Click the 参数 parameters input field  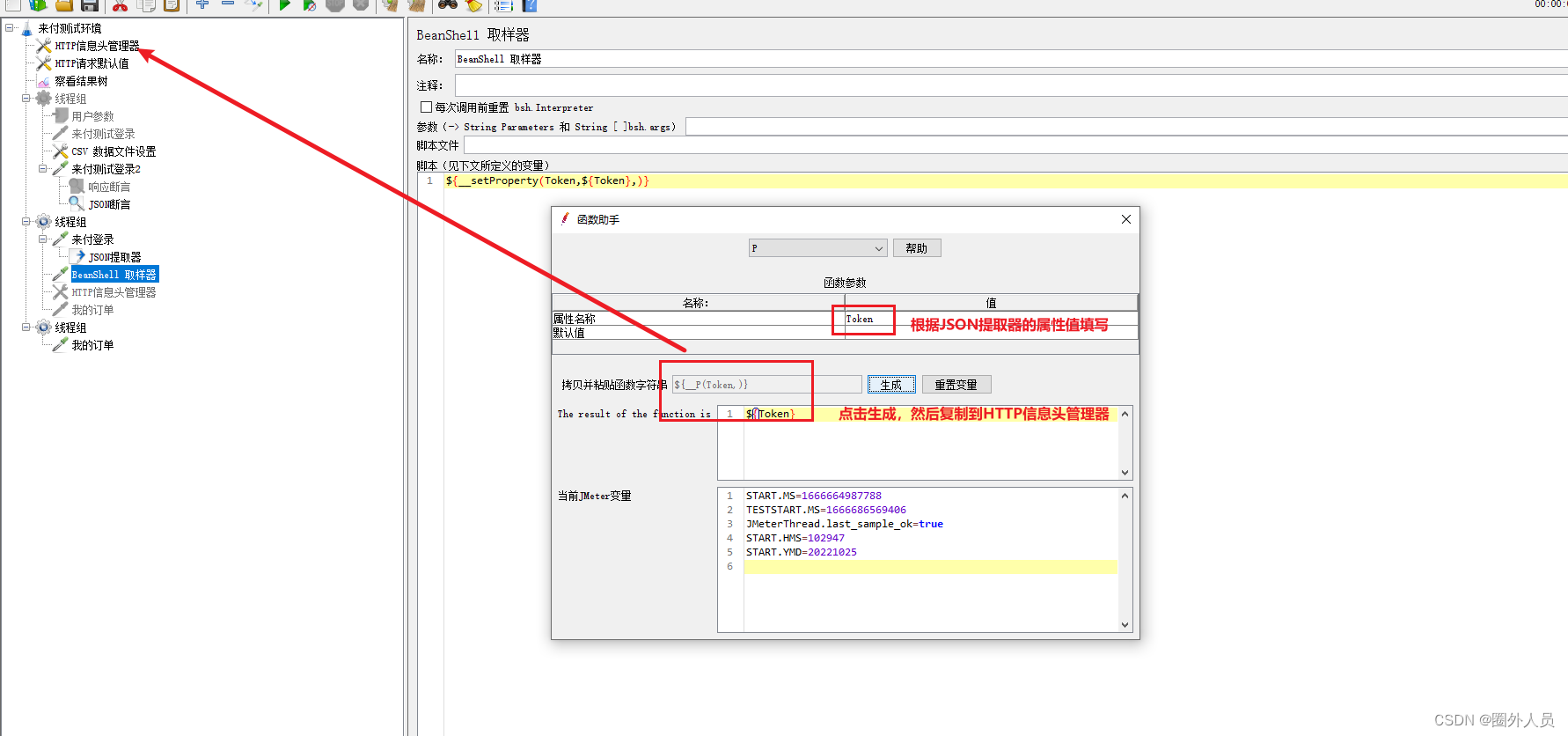[x=1126, y=127]
